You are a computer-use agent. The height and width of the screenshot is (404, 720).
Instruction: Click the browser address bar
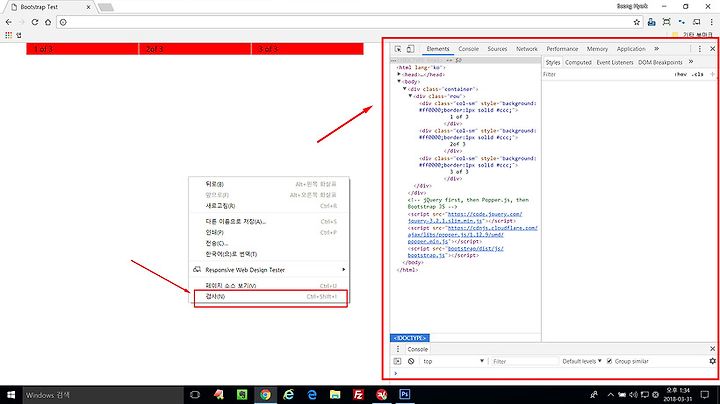point(349,22)
